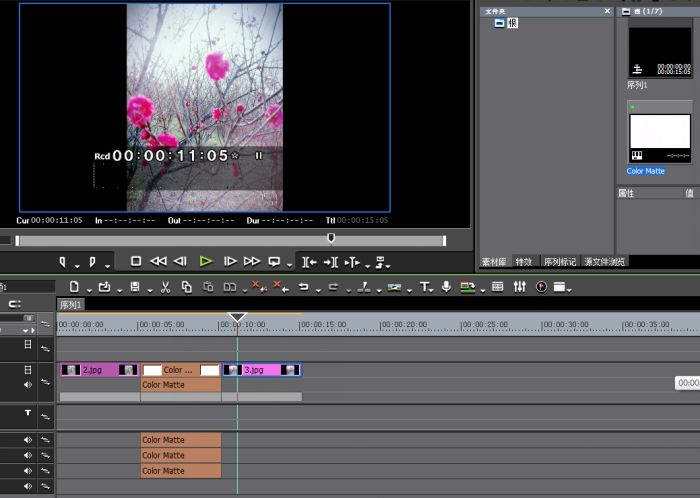Click the green Play button
The width and height of the screenshot is (700, 498).
205,262
